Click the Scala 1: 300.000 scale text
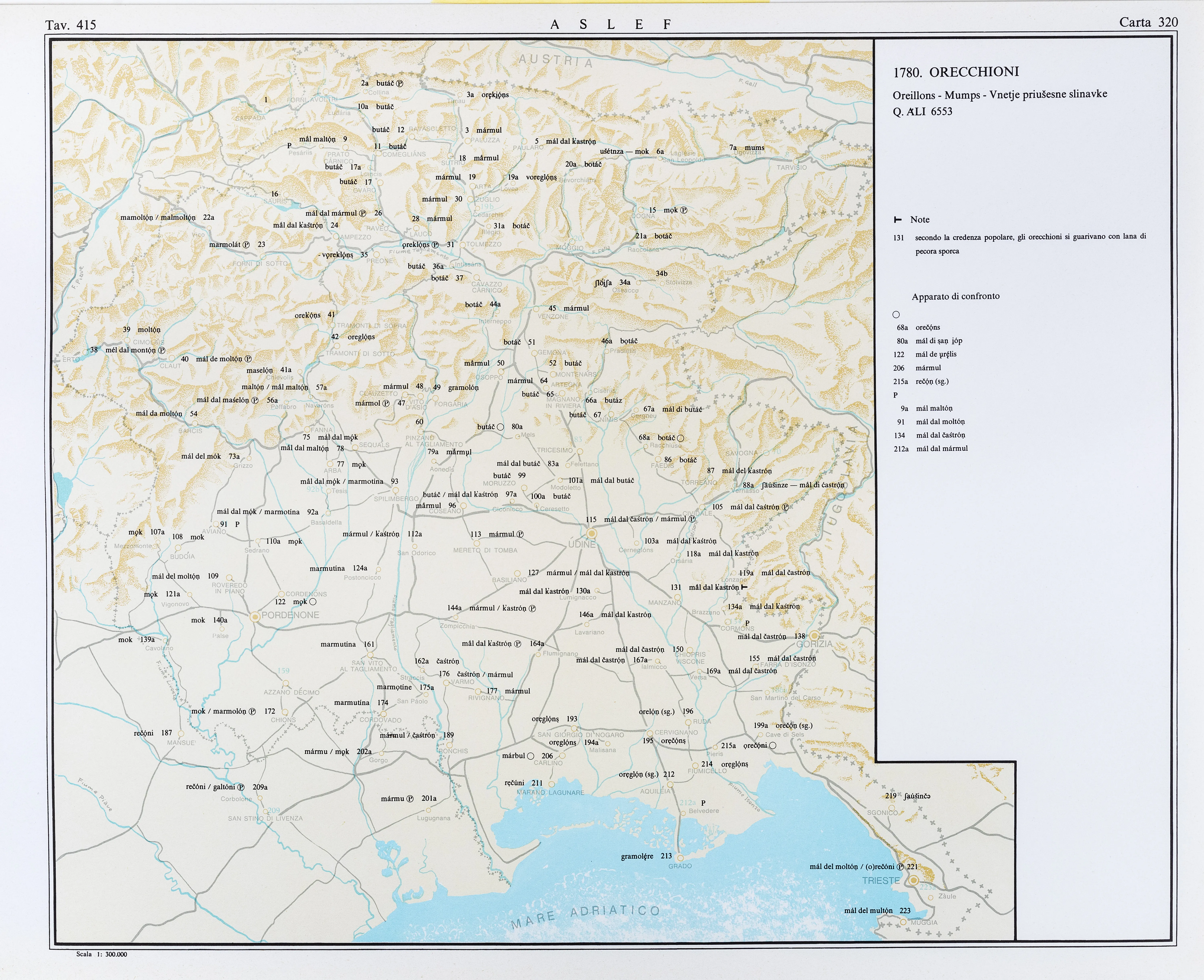Screen dimensions: 1204x980 (102, 954)
